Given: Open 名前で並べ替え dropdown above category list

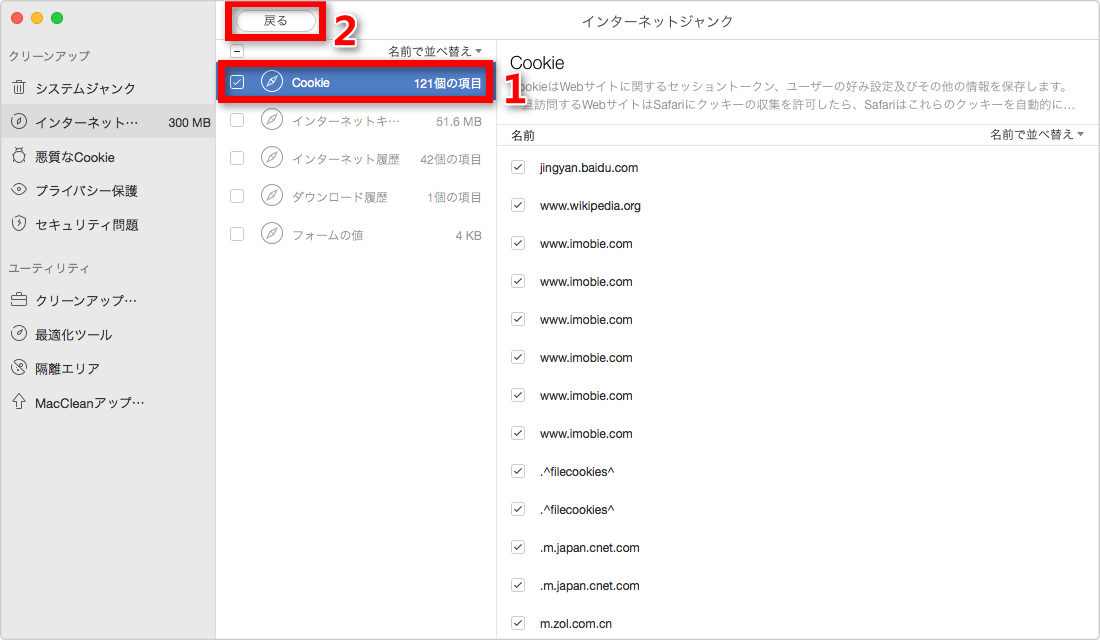Looking at the screenshot, I should click(435, 51).
